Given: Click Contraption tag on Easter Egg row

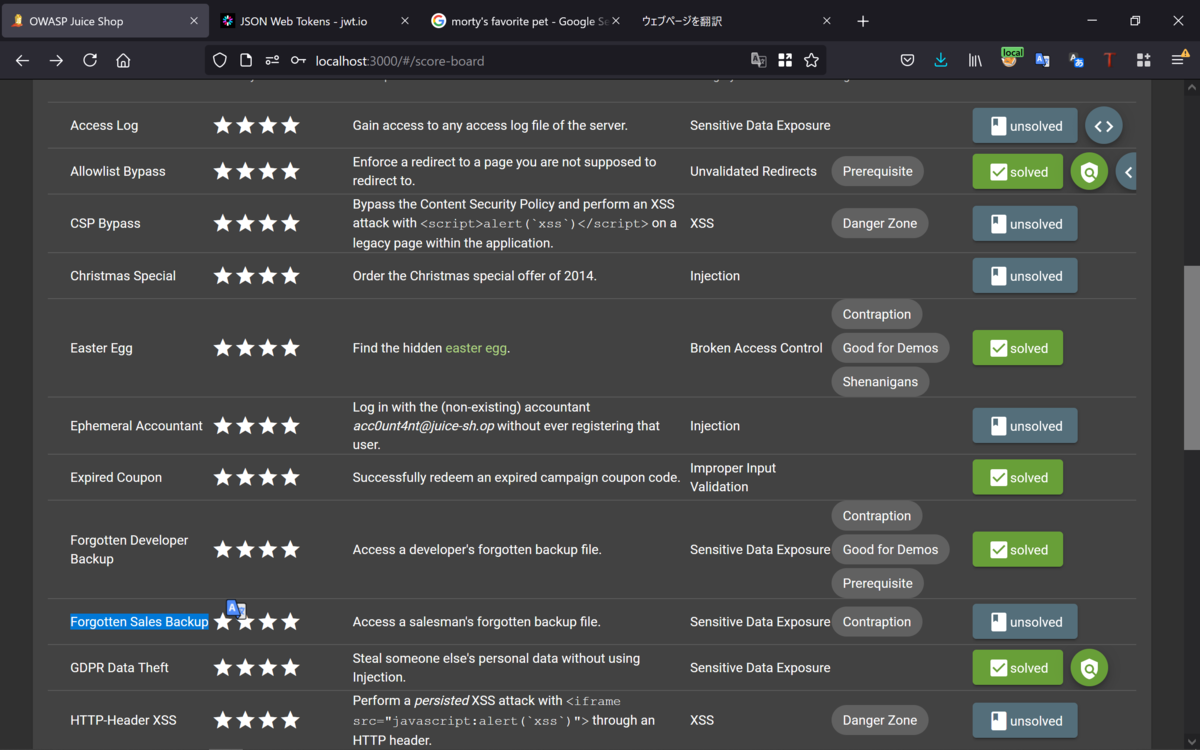Looking at the screenshot, I should pyautogui.click(x=876, y=314).
